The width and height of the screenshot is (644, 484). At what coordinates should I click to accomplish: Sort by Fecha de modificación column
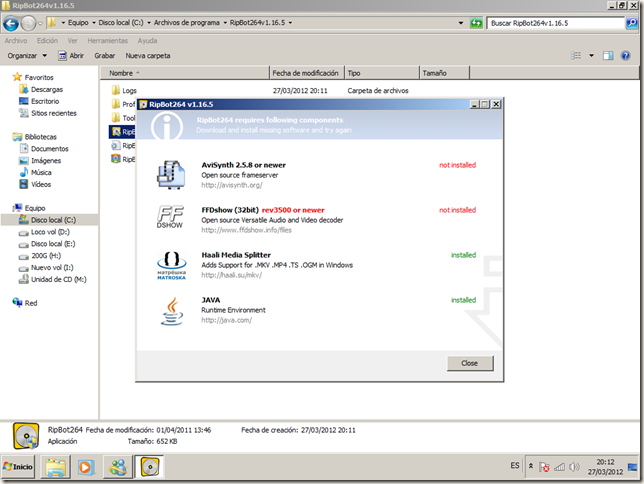307,73
